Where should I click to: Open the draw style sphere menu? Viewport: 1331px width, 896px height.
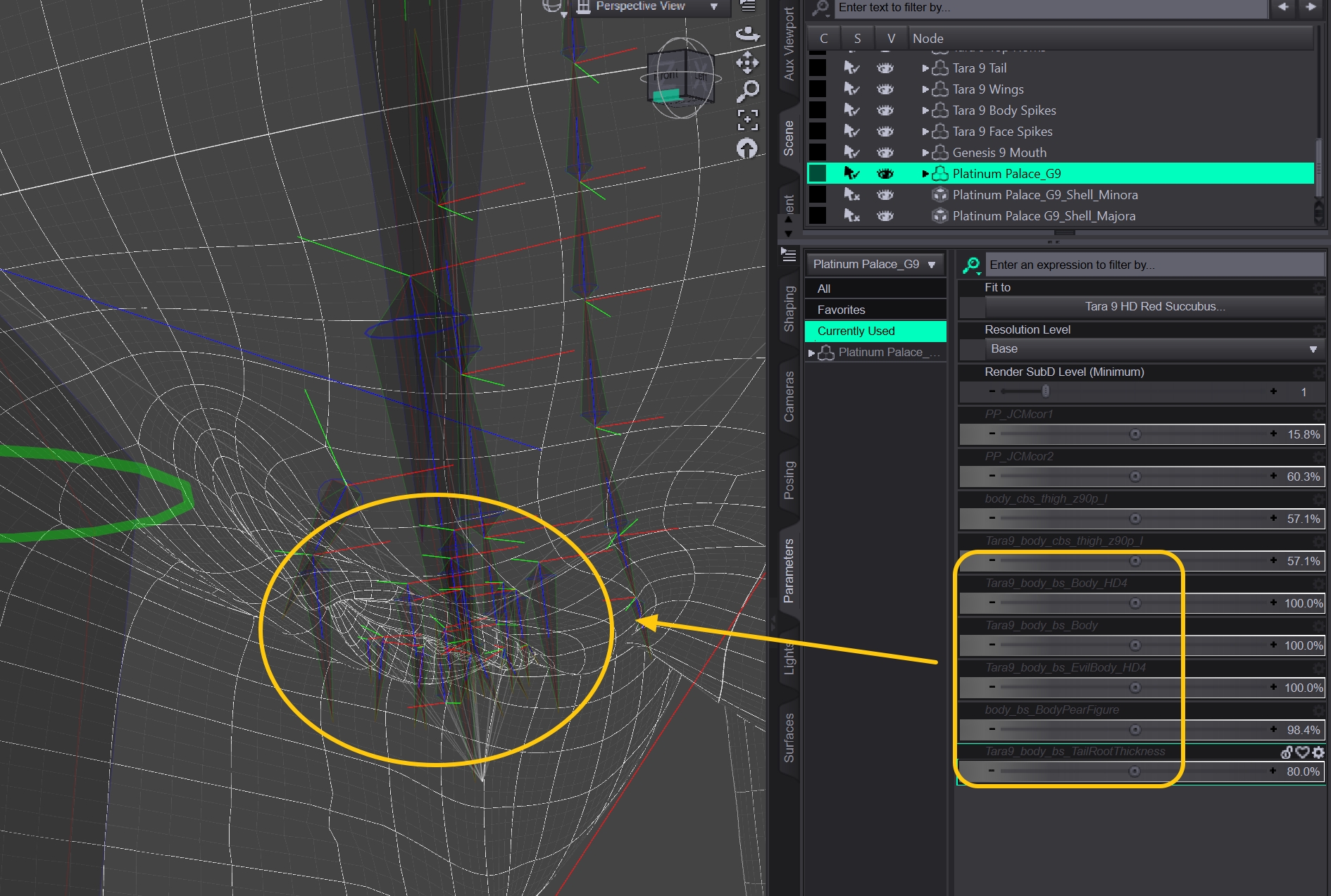point(554,7)
